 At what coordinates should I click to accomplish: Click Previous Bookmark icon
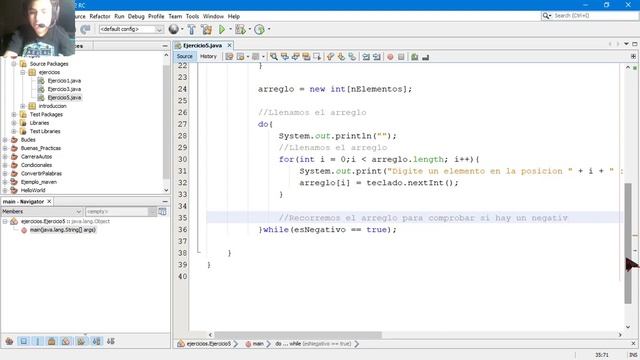pyautogui.click(x=330, y=57)
